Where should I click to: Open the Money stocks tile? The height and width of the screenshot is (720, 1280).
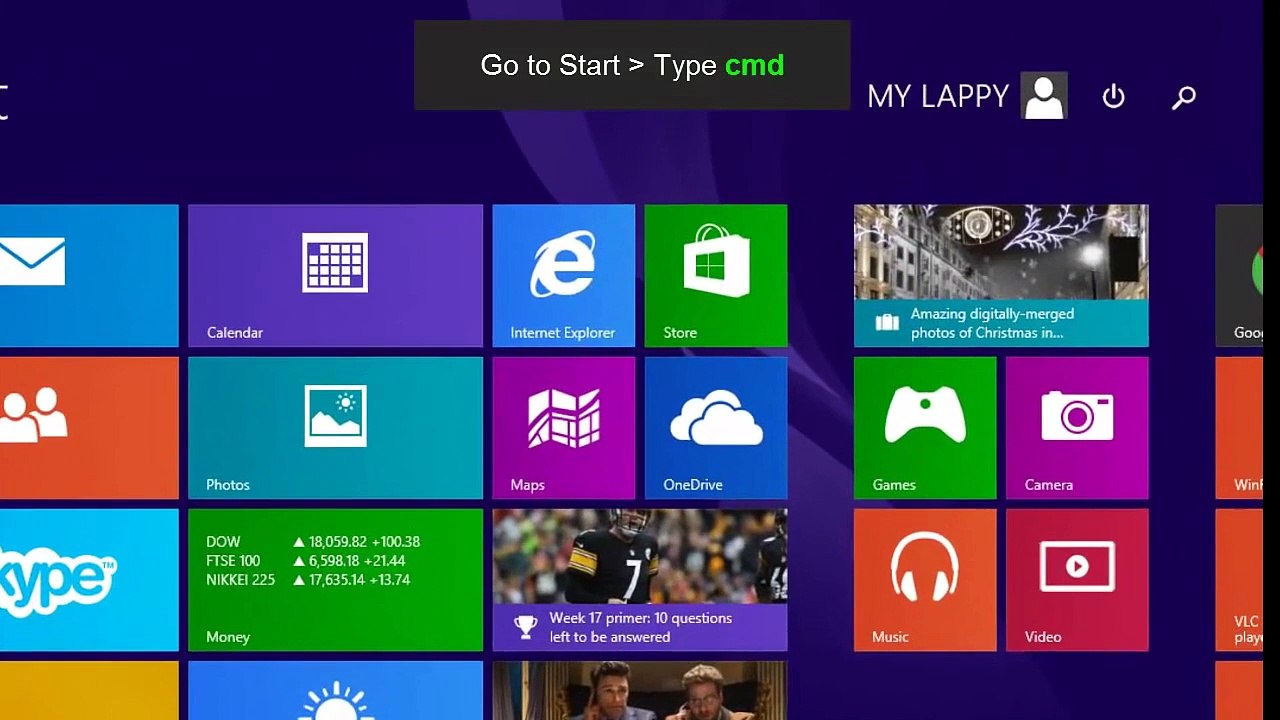(335, 580)
